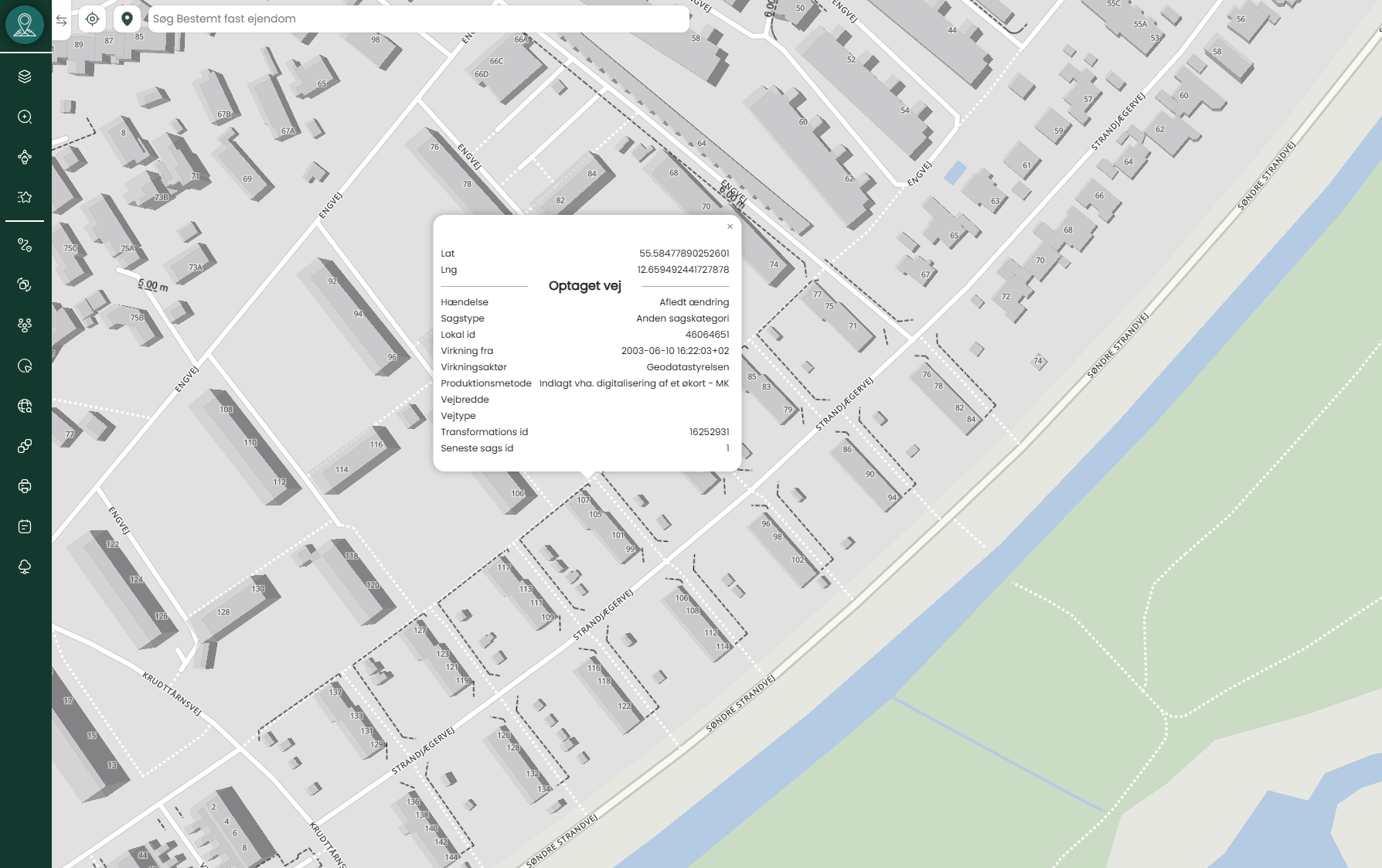Click the tree icon in sidebar

25,567
